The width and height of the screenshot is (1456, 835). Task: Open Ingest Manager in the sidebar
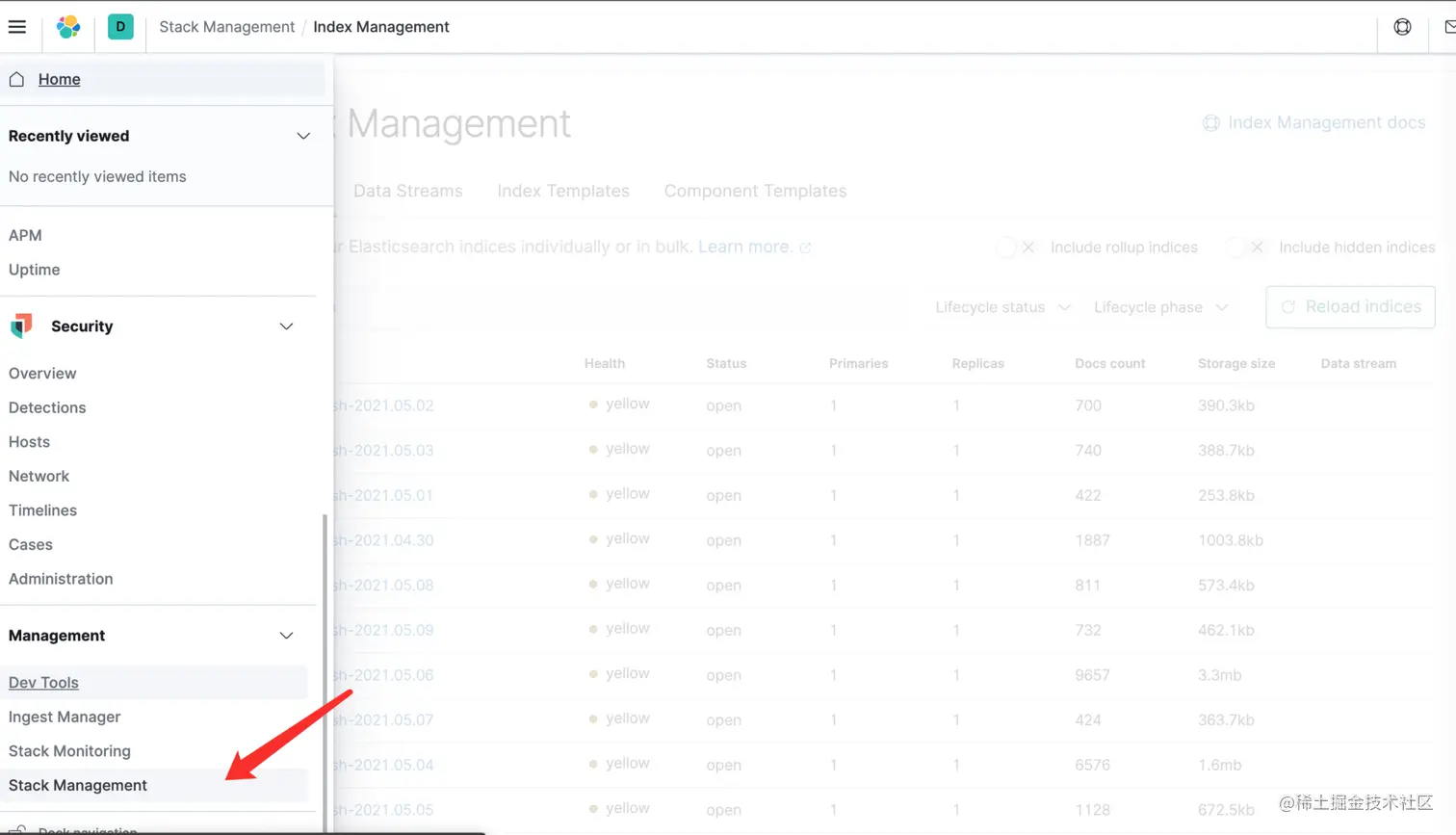65,717
